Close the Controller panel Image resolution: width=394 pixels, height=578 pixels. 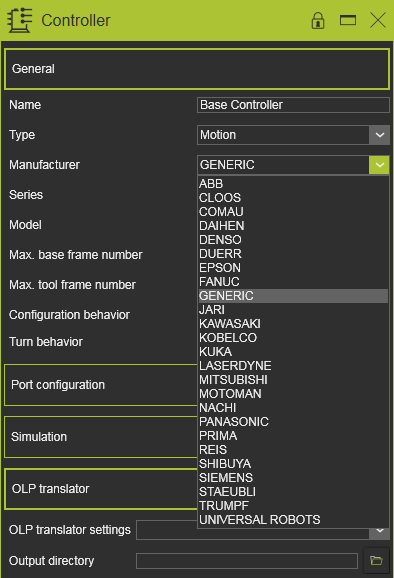378,20
